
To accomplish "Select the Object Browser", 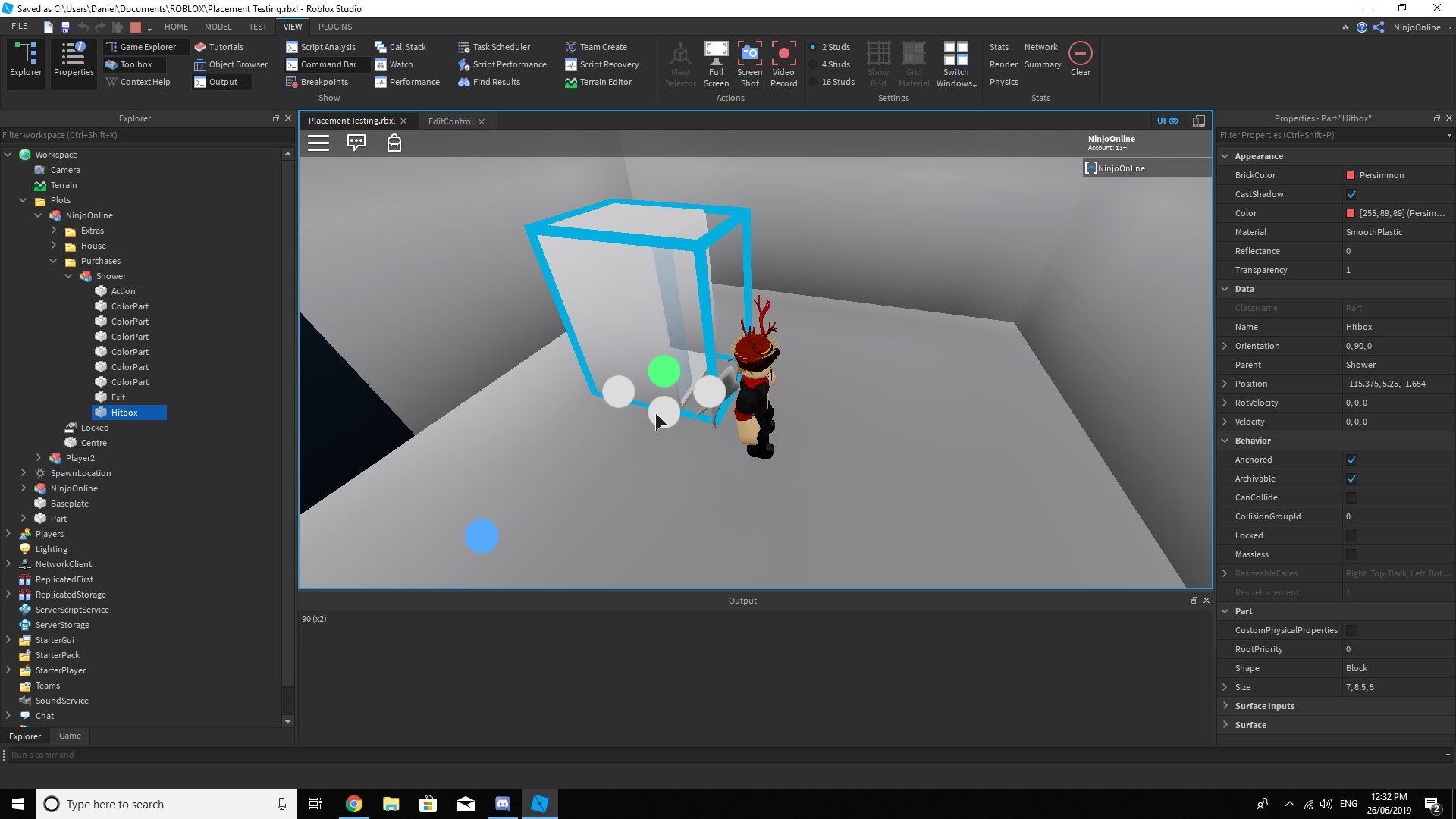I will point(231,64).
